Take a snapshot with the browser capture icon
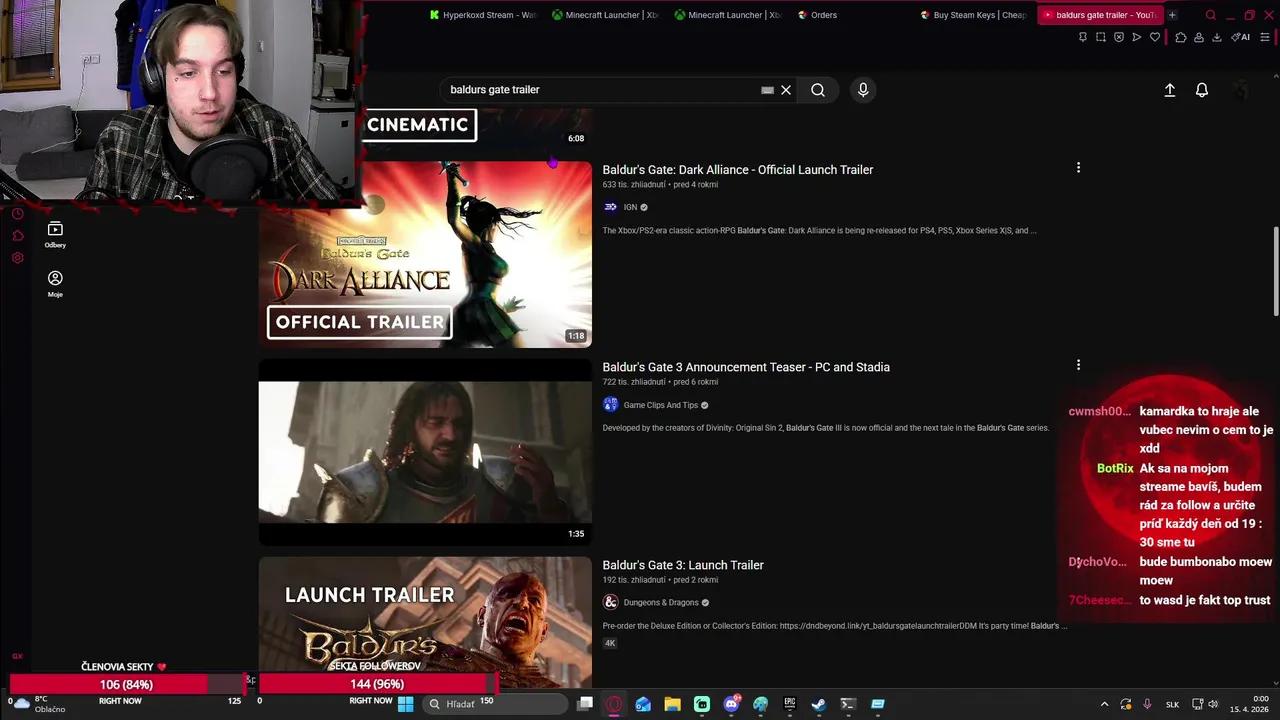Viewport: 1280px width, 720px height. pyautogui.click(x=1100, y=37)
